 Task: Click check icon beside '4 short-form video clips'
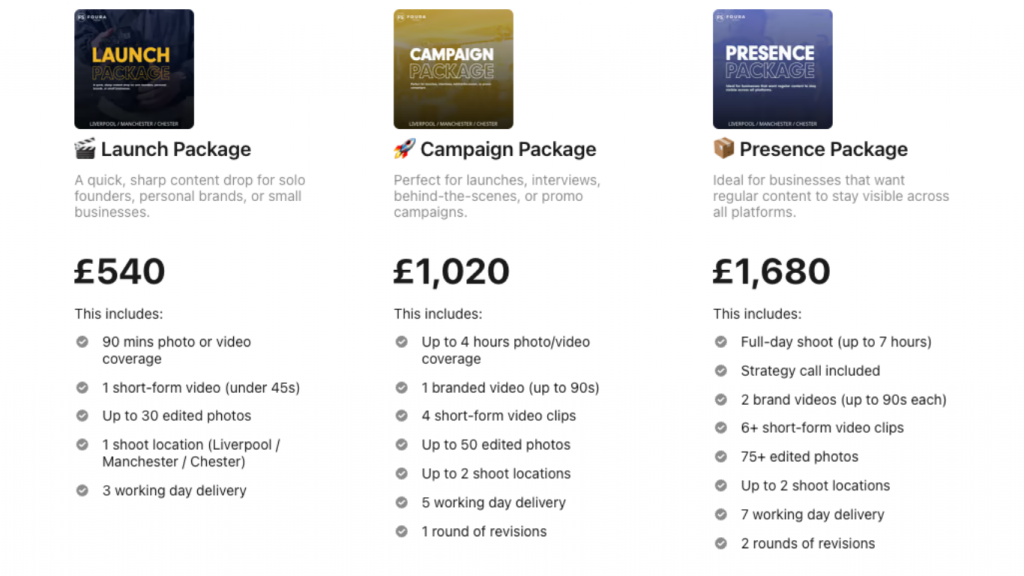click(402, 415)
